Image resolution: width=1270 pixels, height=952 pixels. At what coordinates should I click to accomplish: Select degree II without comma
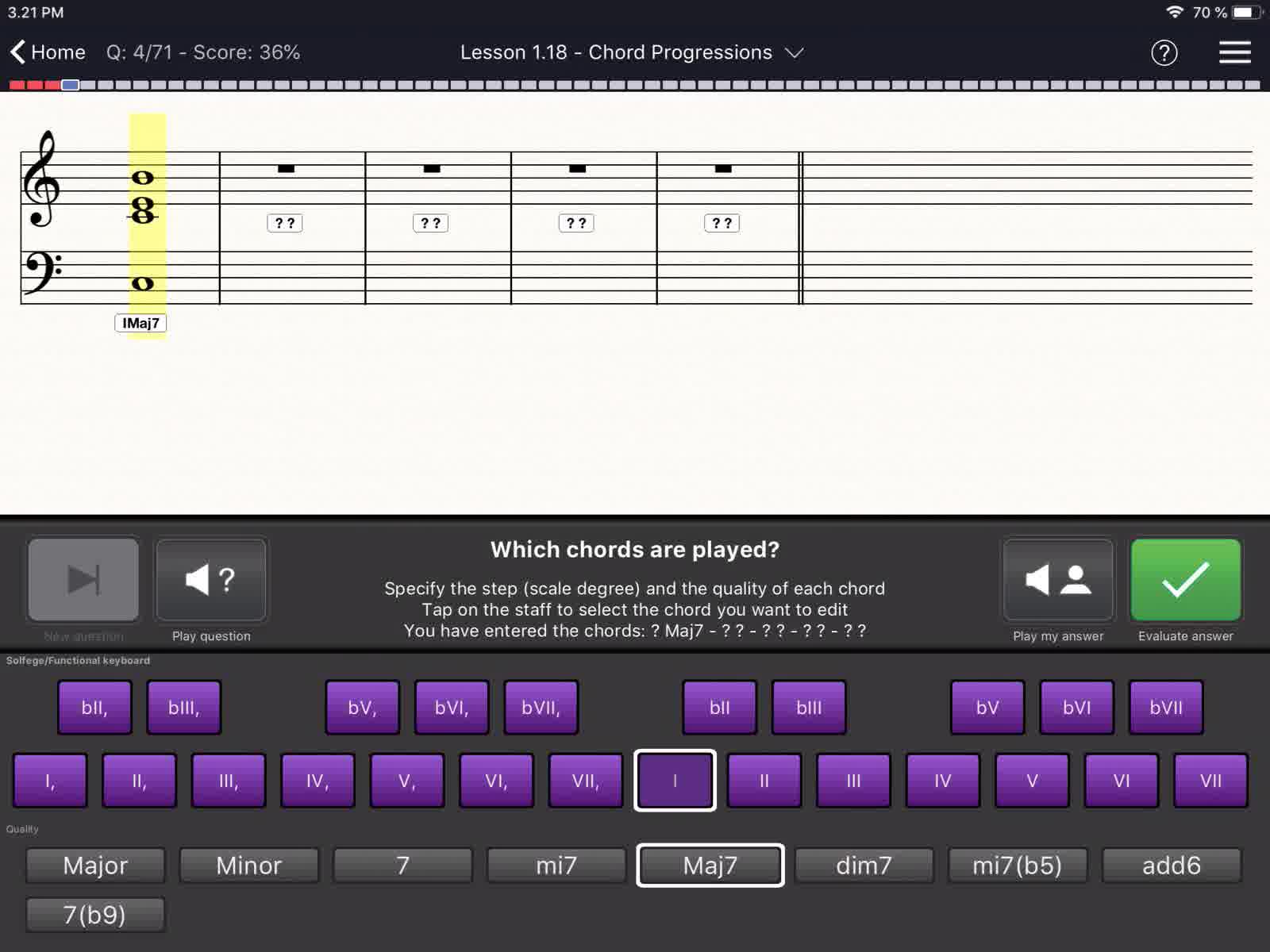(764, 781)
